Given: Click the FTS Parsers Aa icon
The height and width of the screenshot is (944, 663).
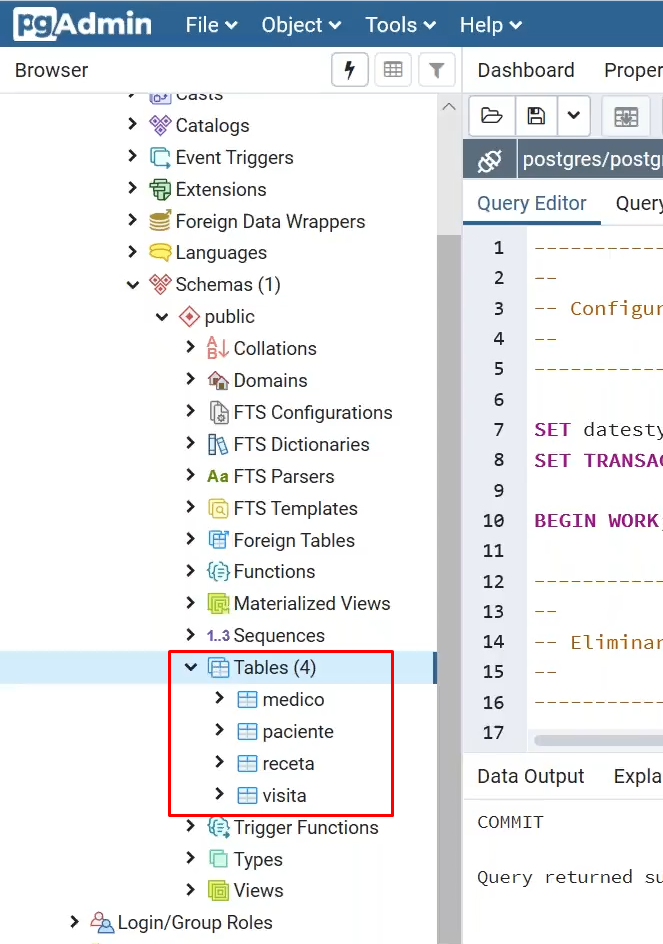Looking at the screenshot, I should (218, 477).
